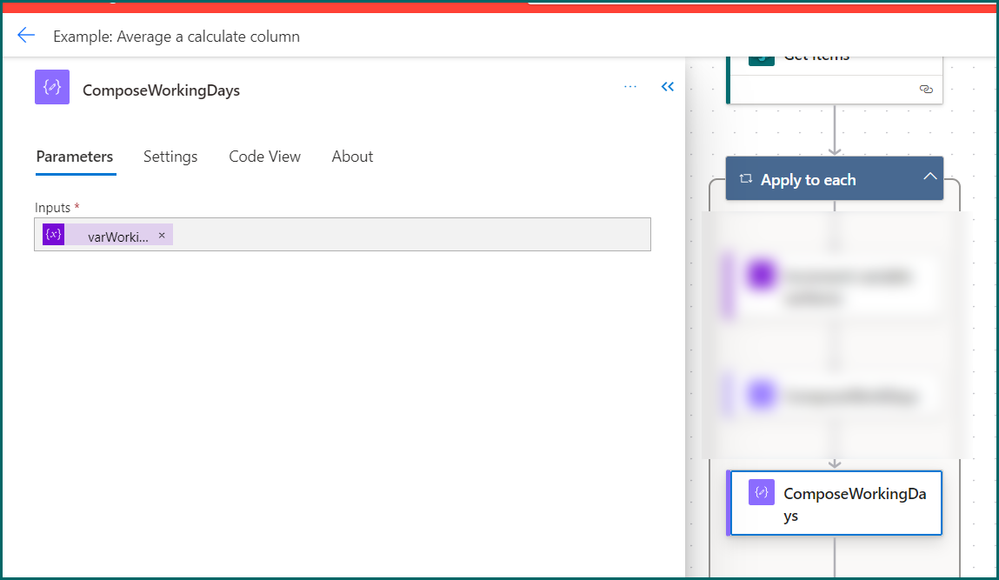Remove the varWorki... token with X

point(162,235)
